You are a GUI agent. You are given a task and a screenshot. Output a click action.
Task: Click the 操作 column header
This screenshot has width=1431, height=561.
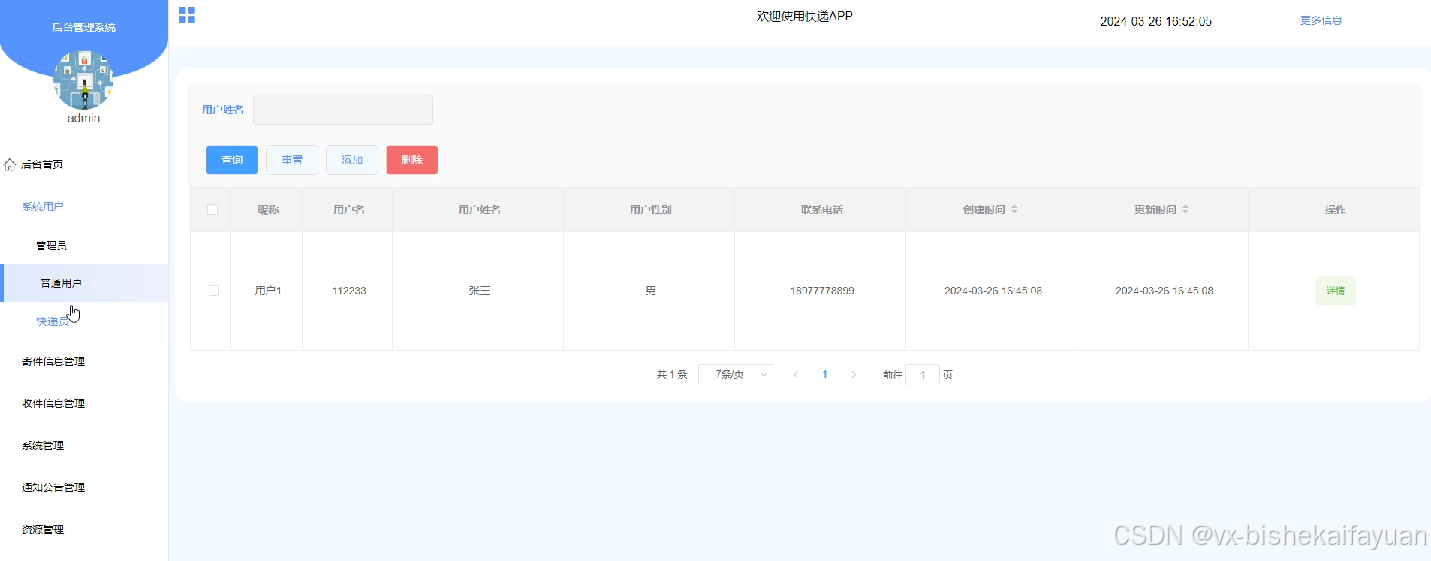[1335, 210]
